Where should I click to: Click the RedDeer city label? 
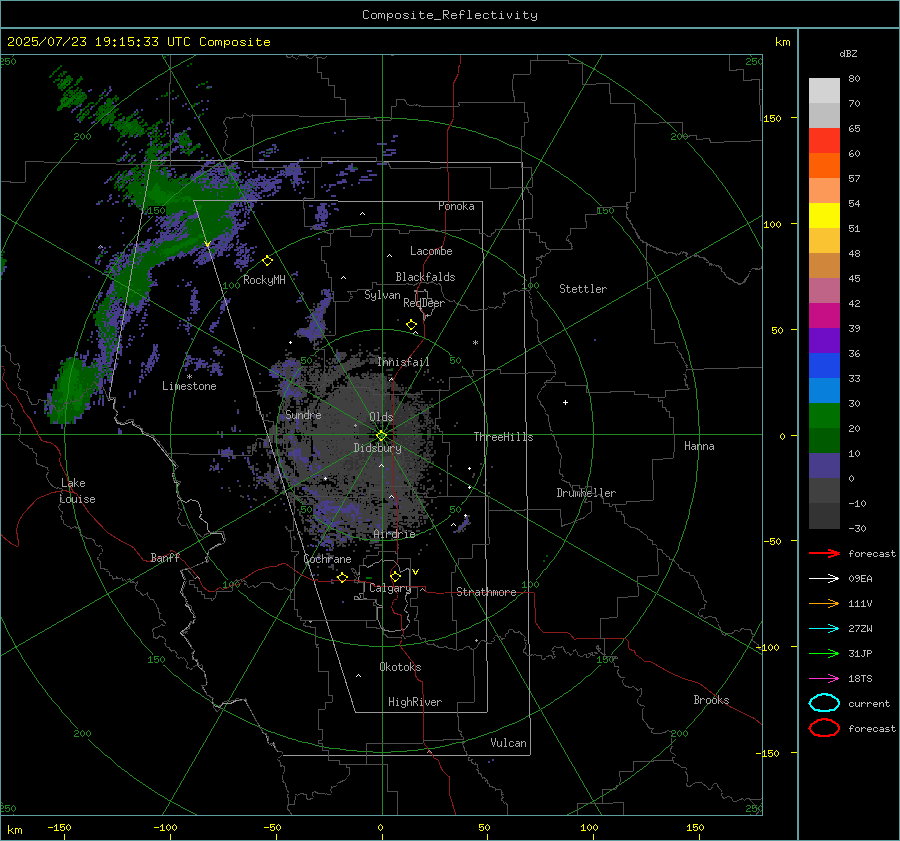point(424,303)
